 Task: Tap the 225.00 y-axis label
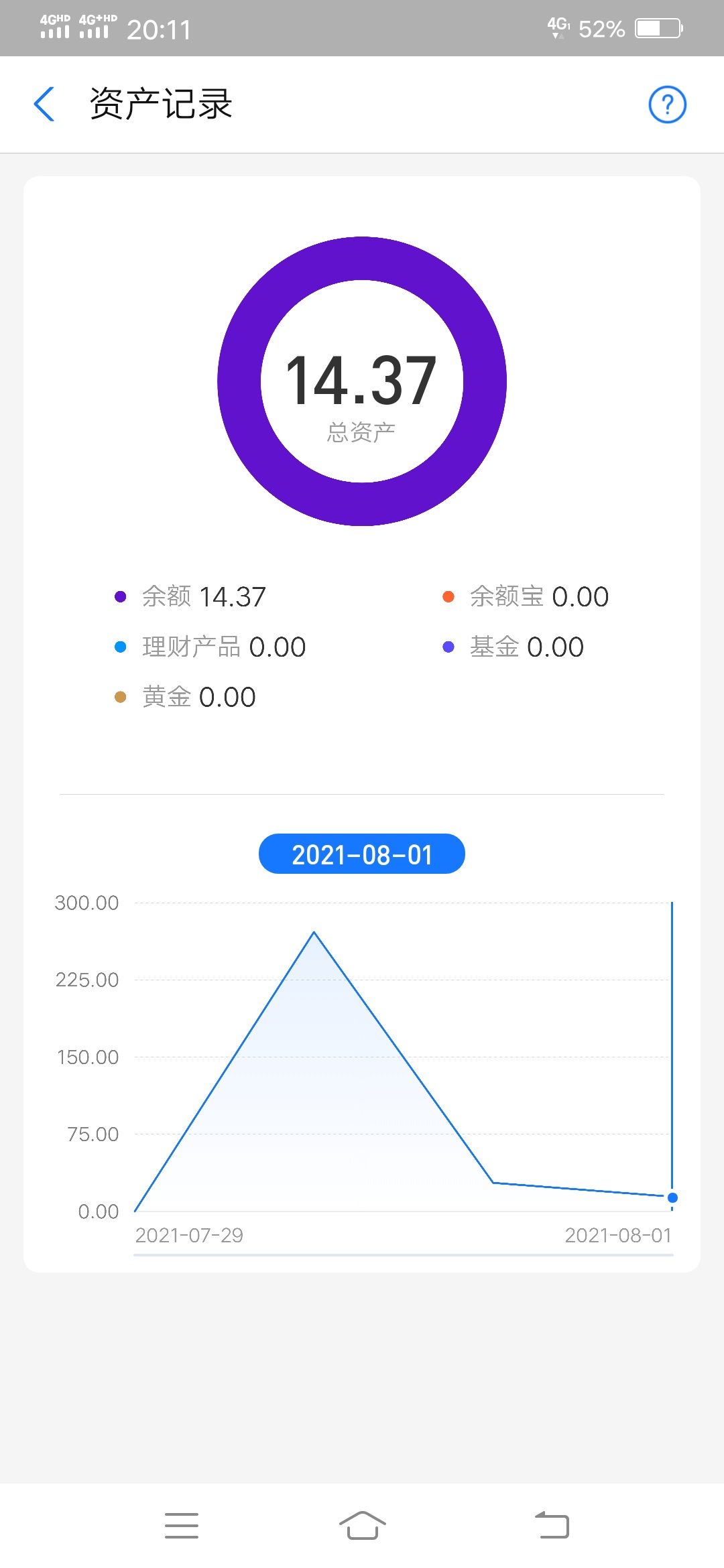(x=87, y=980)
